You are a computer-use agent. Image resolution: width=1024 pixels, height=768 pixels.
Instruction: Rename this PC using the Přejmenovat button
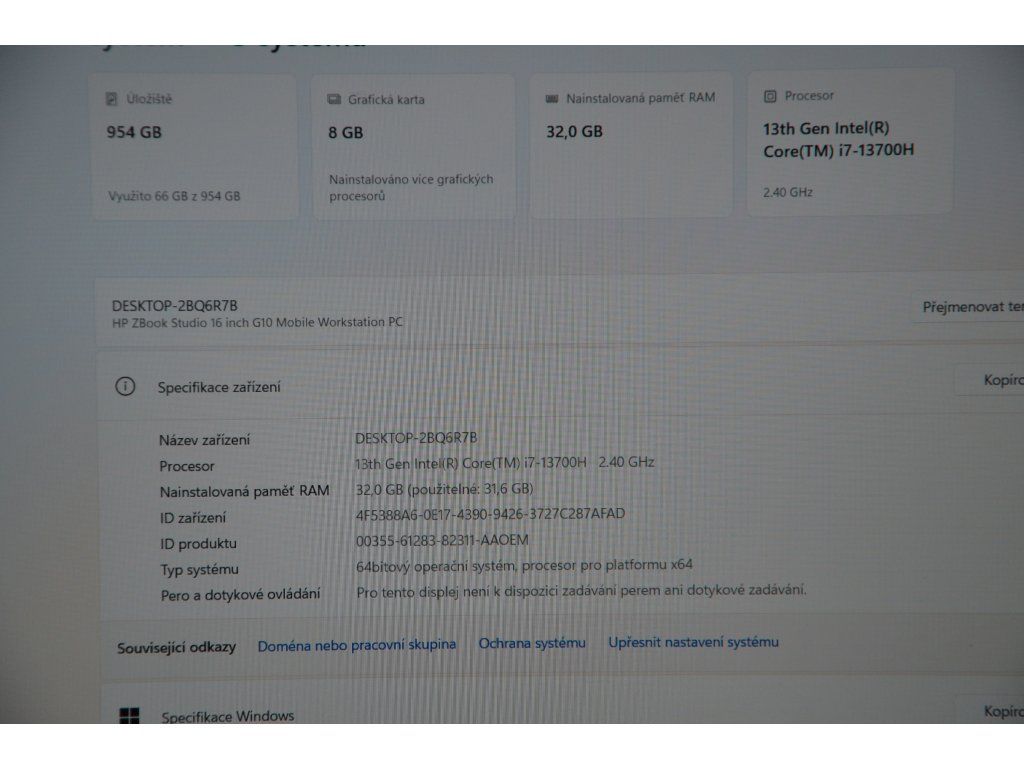[x=968, y=307]
